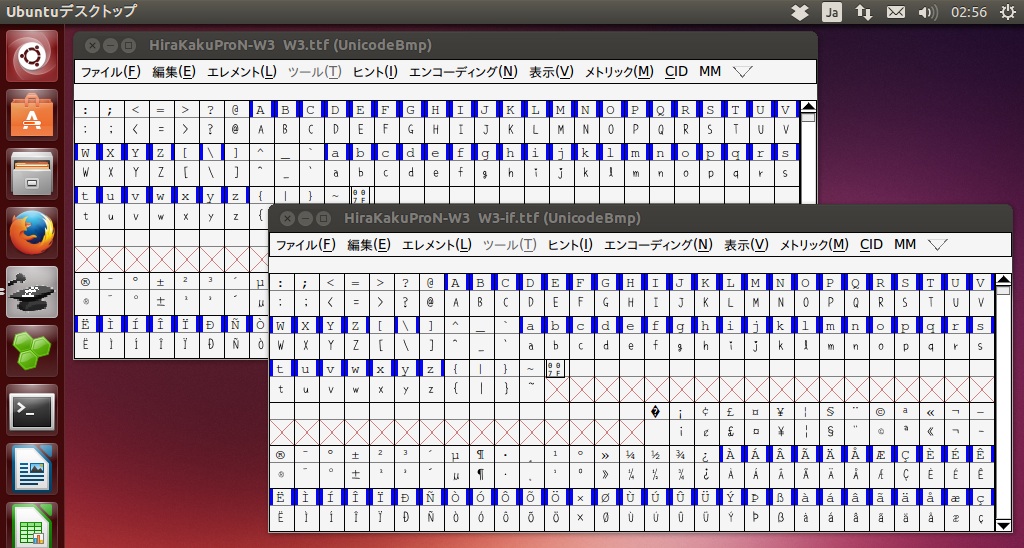This screenshot has width=1024, height=548.
Task: Open エンコーディング(N) menu in W3-if.ttf window
Action: pyautogui.click(x=658, y=245)
